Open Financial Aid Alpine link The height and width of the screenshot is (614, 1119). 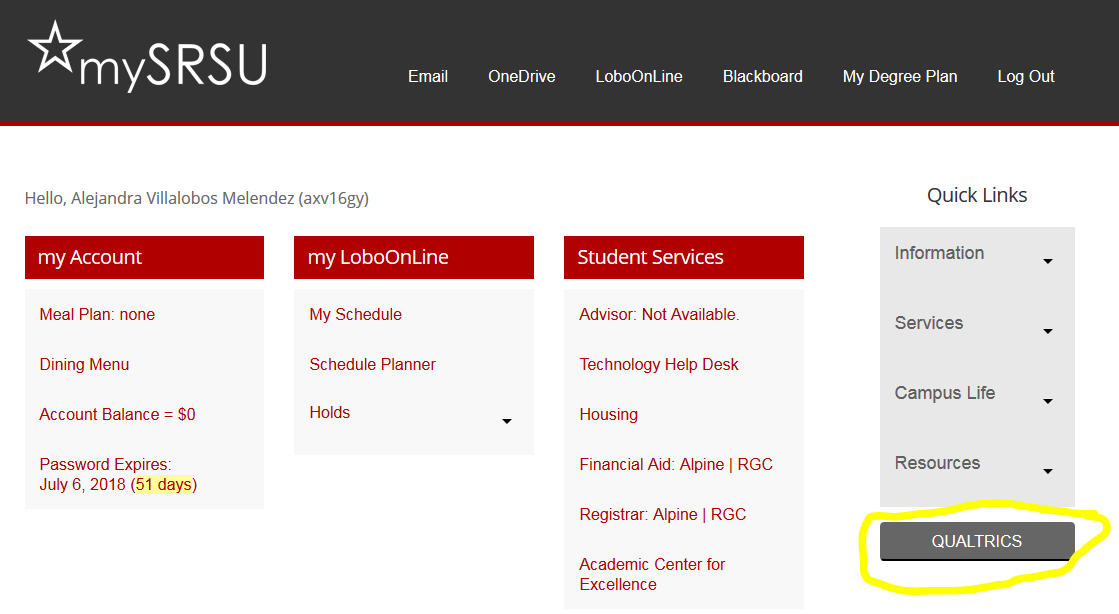tap(702, 464)
